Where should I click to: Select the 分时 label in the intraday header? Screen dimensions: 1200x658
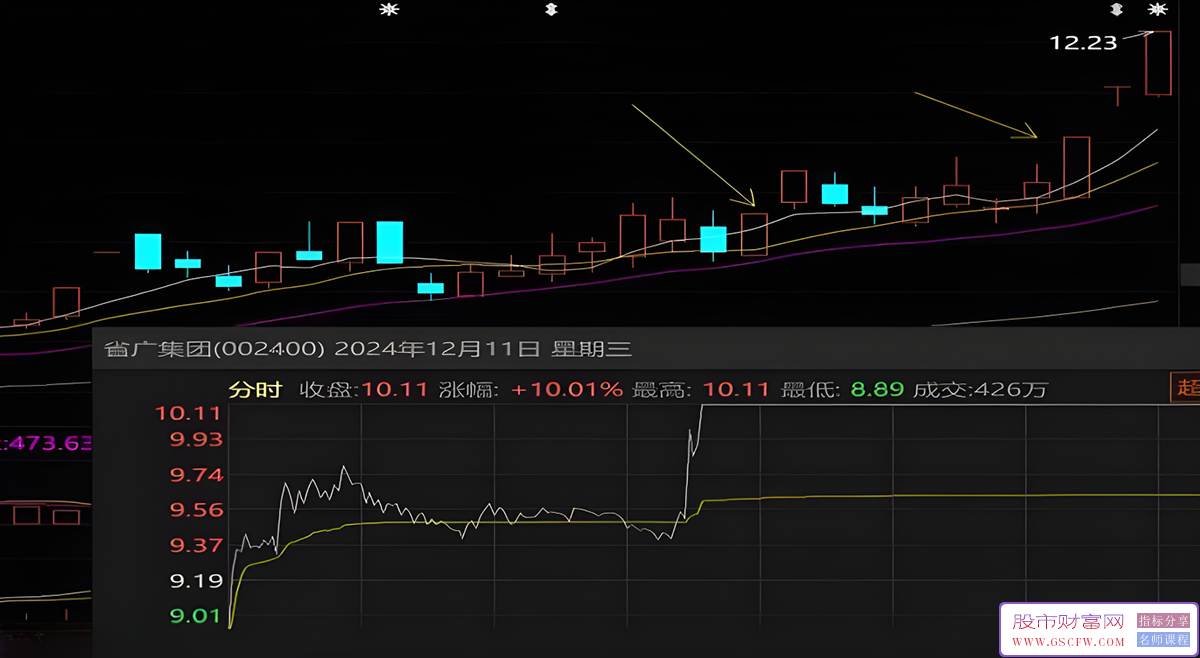click(255, 389)
